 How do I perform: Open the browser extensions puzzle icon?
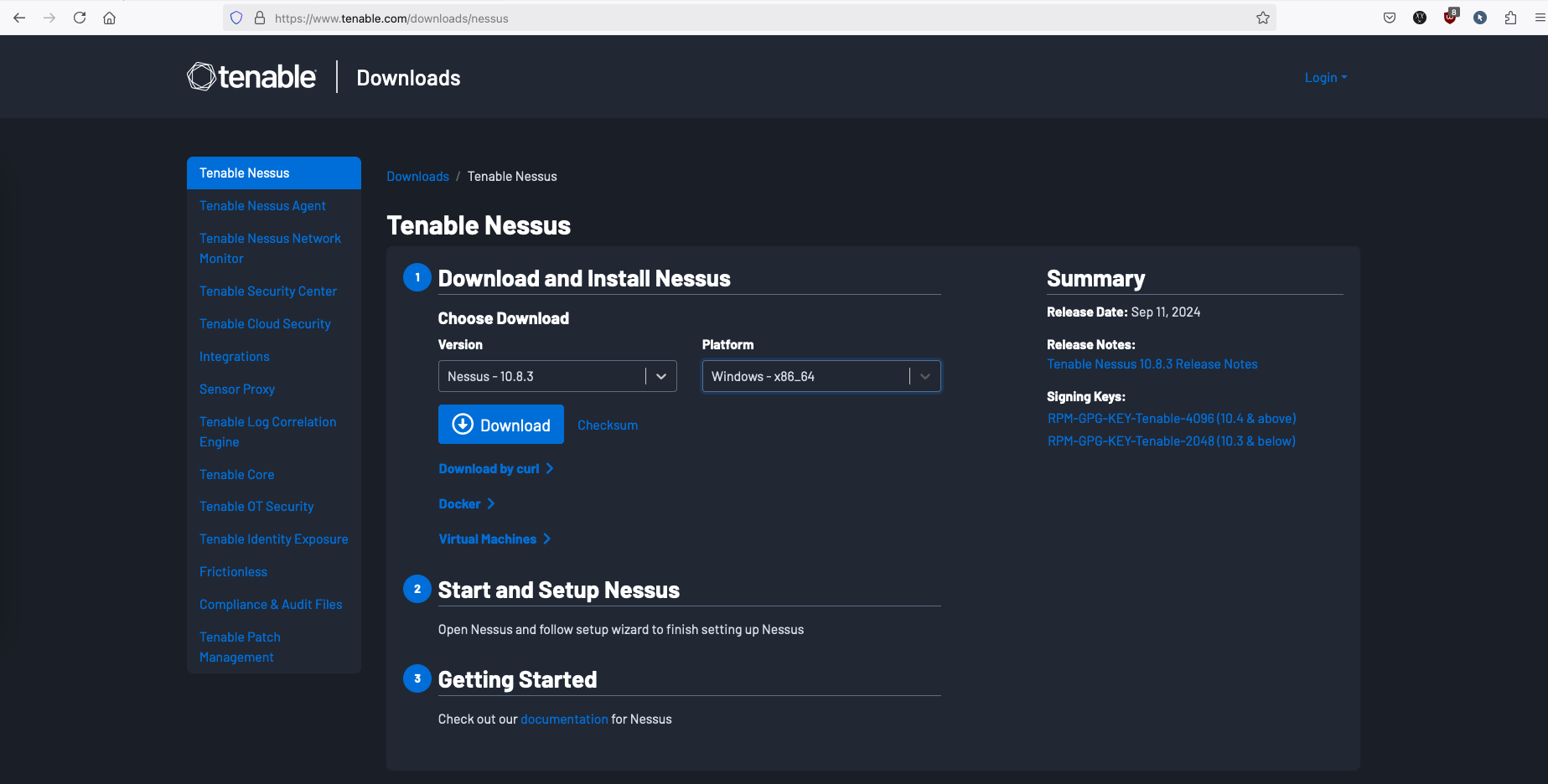tap(1510, 18)
